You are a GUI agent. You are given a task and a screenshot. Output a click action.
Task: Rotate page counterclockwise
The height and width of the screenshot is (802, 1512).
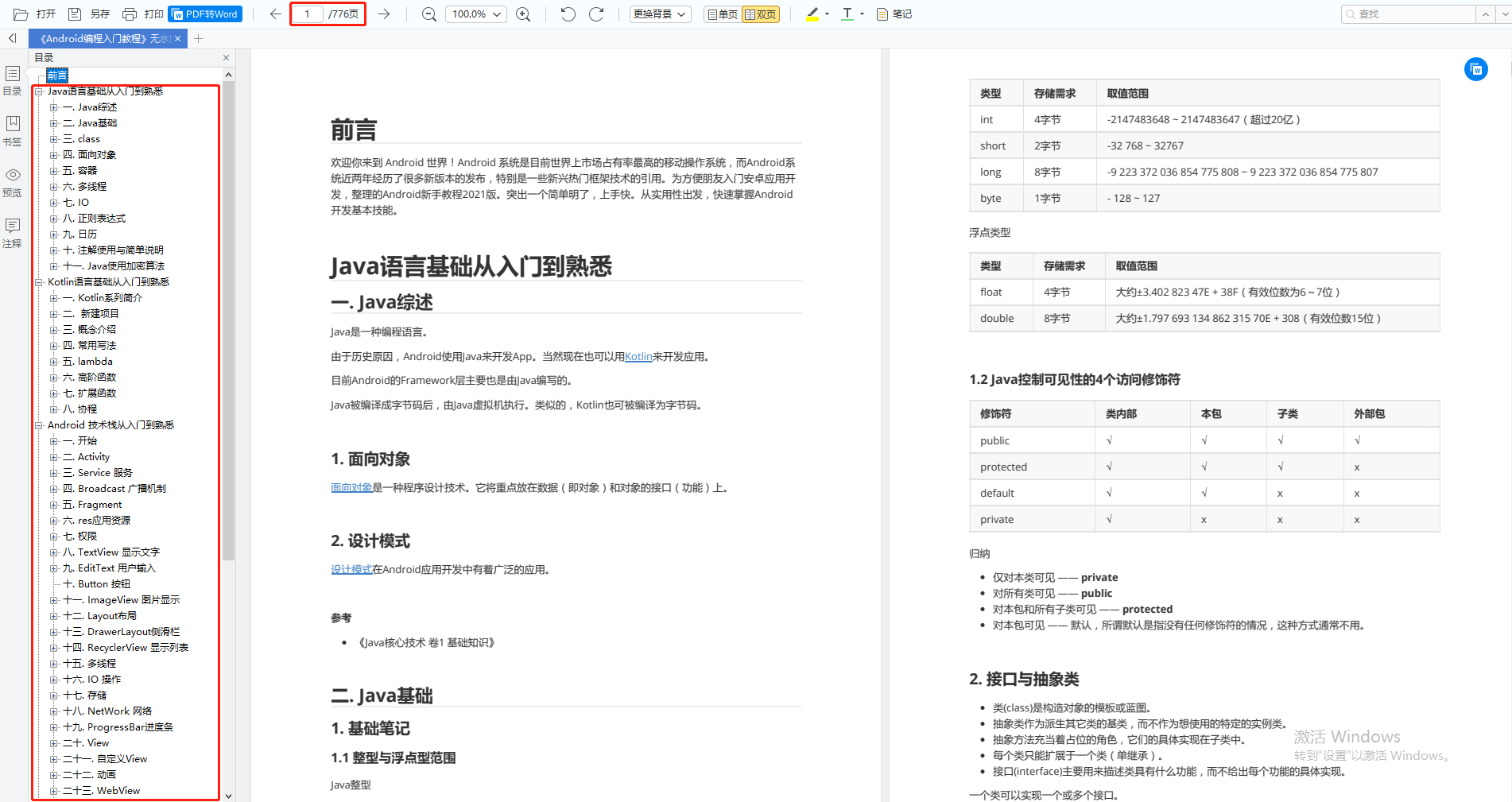(x=568, y=14)
